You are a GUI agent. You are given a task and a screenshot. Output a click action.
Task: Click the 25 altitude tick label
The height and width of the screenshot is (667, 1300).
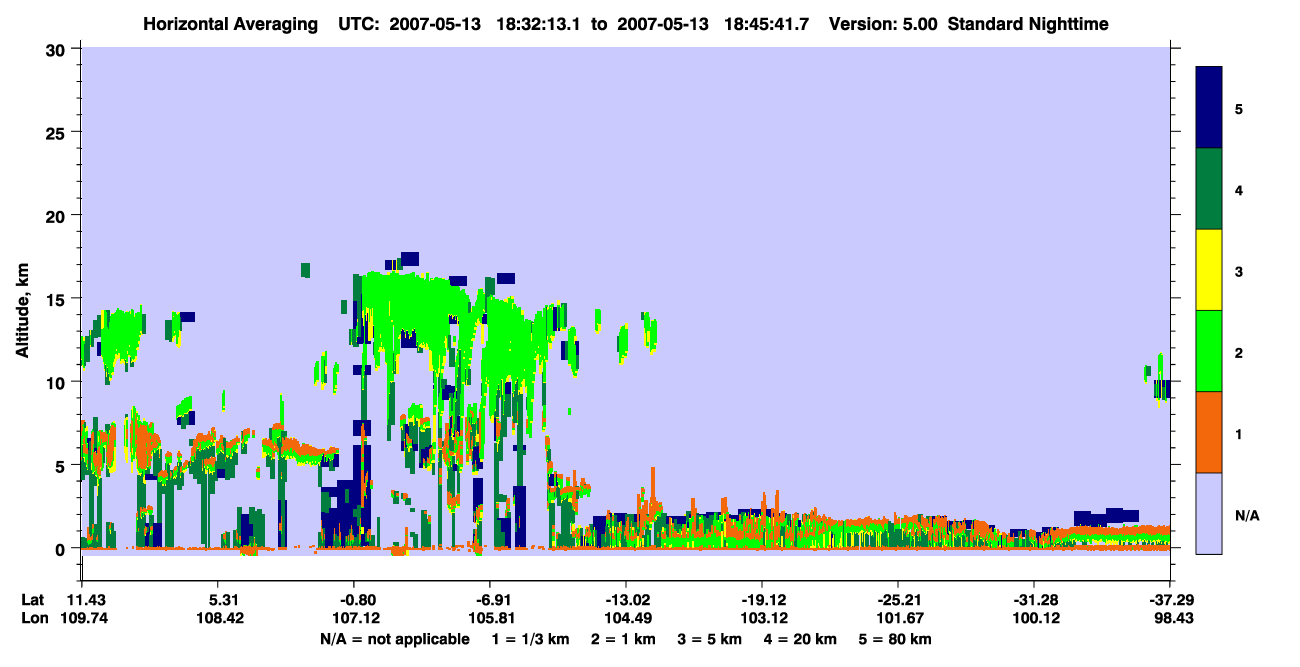57,132
